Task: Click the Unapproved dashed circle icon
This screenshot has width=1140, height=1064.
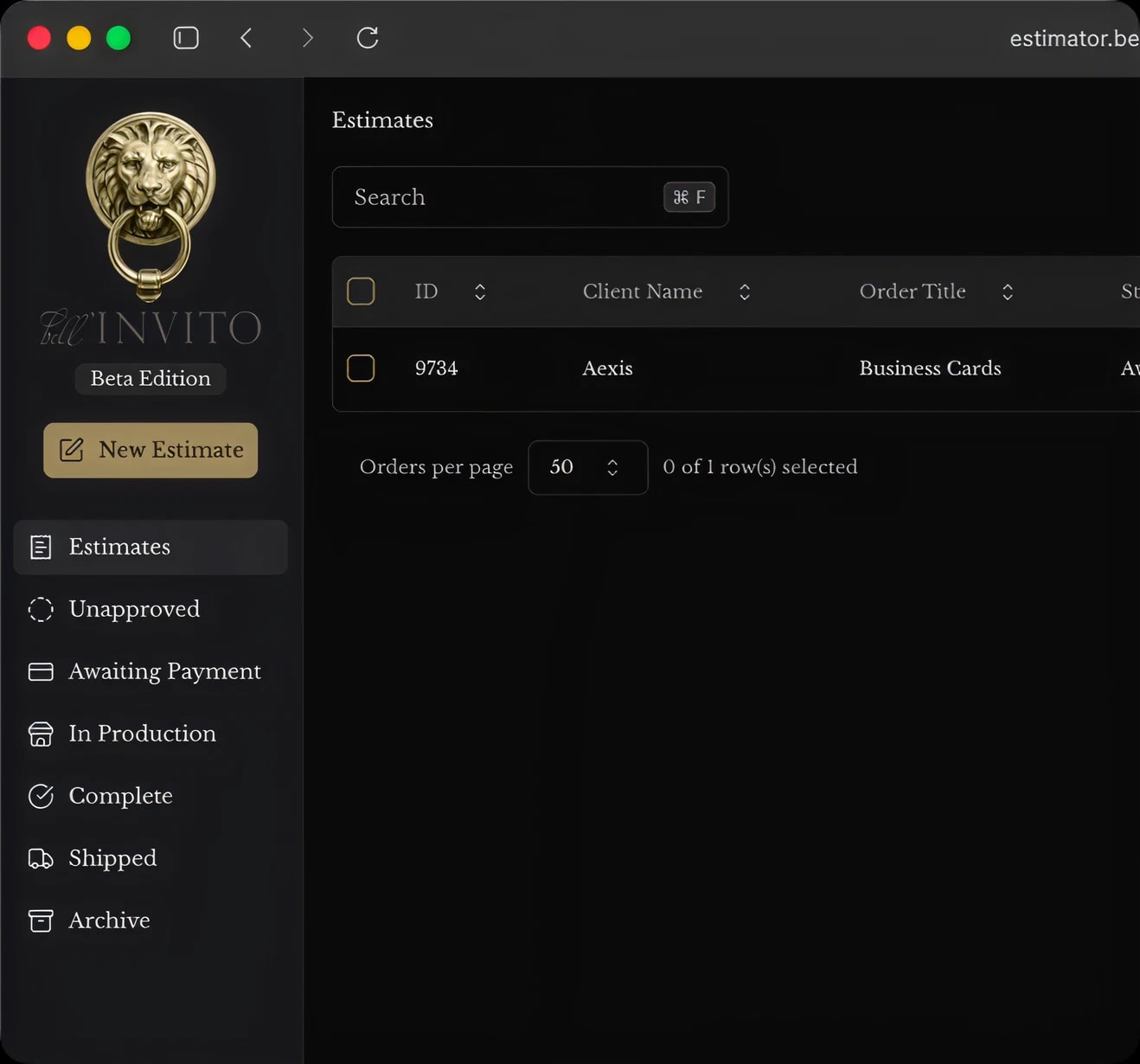Action: [x=41, y=609]
